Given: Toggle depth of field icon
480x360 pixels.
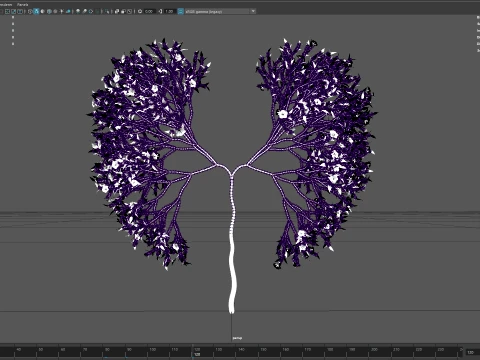Looking at the screenshot, I should 97,11.
